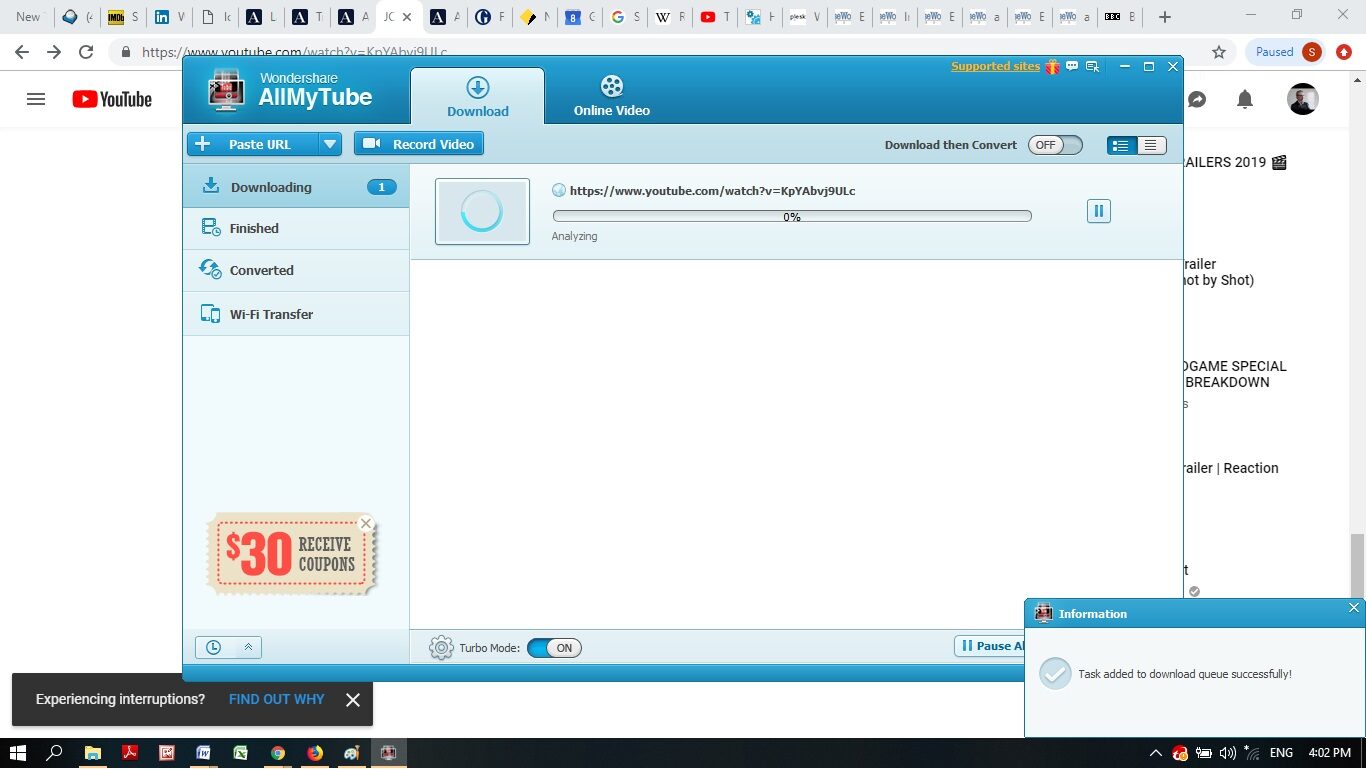Toggle Turbo Mode switch
This screenshot has height=769, width=1366.
point(554,648)
